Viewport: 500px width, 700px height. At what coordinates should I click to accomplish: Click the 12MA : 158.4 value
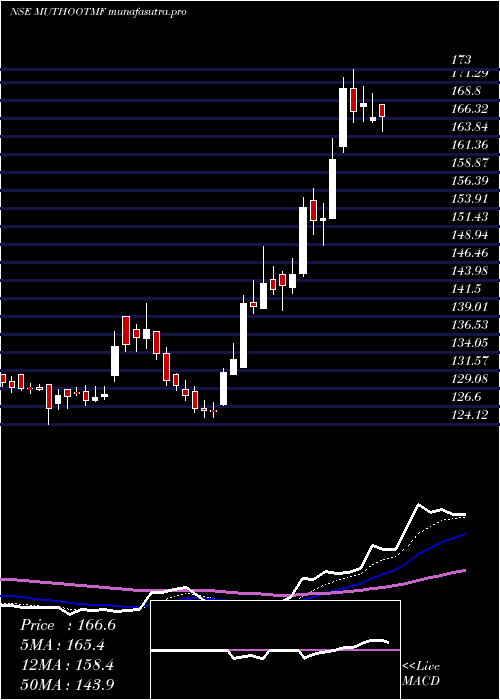pyautogui.click(x=68, y=665)
